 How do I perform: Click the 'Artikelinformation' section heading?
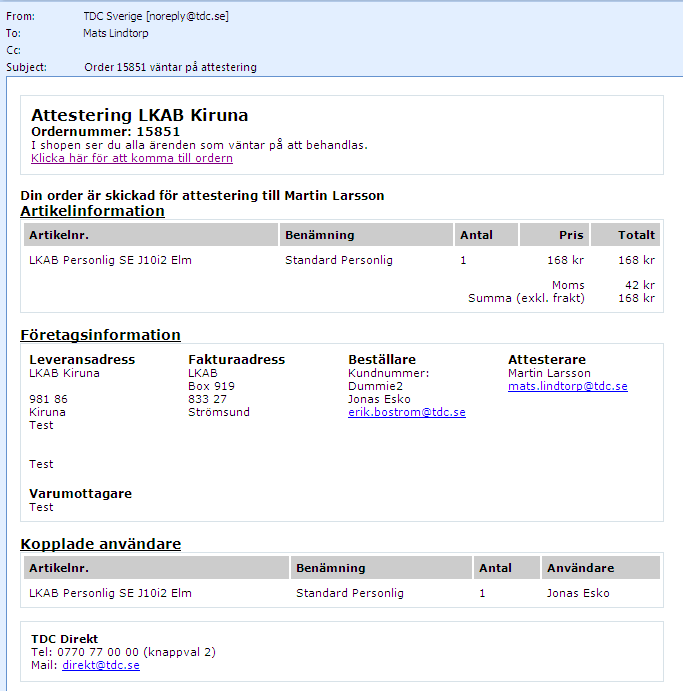pyautogui.click(x=92, y=211)
